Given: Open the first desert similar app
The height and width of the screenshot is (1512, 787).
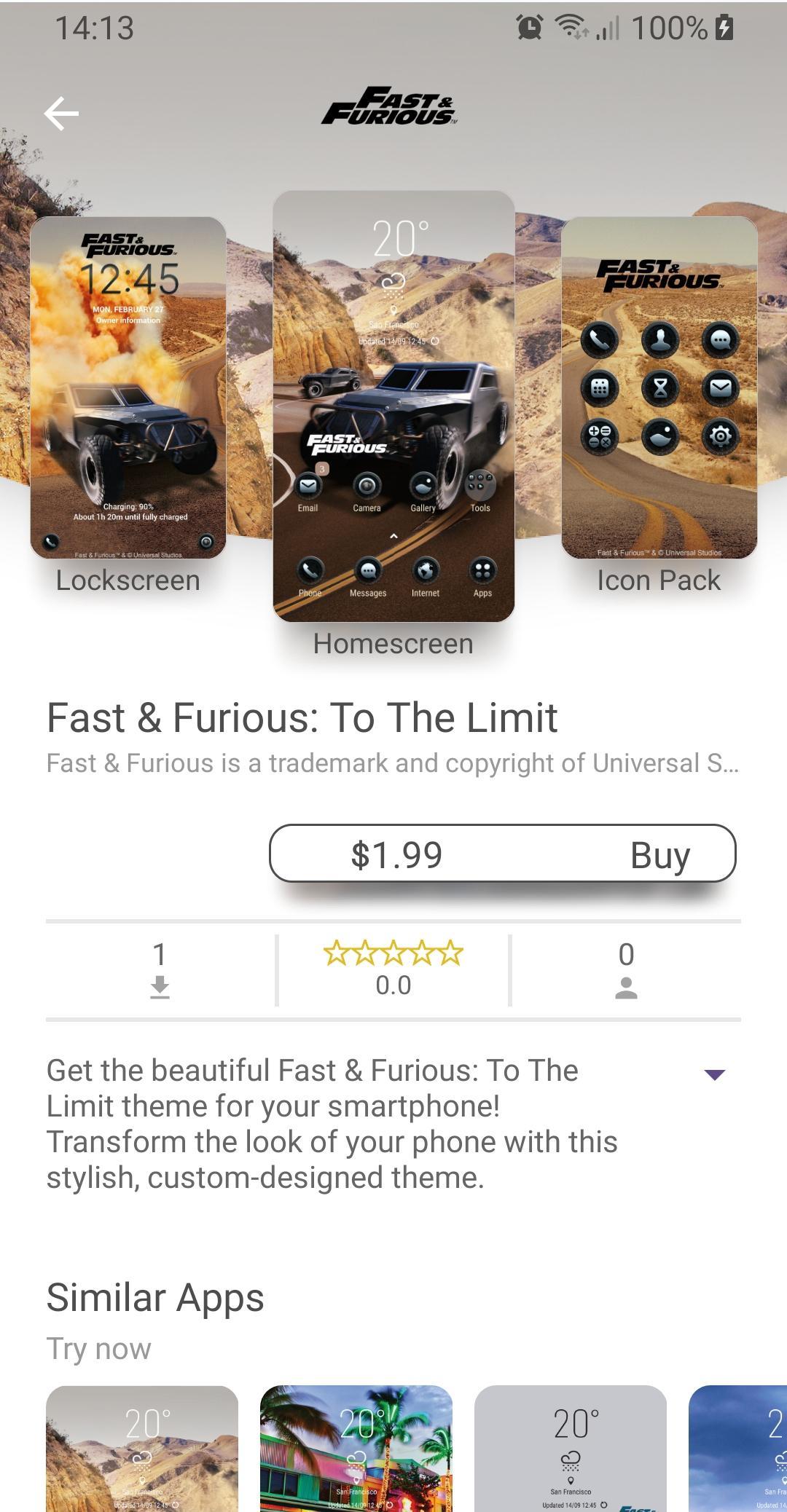Looking at the screenshot, I should tap(142, 1449).
